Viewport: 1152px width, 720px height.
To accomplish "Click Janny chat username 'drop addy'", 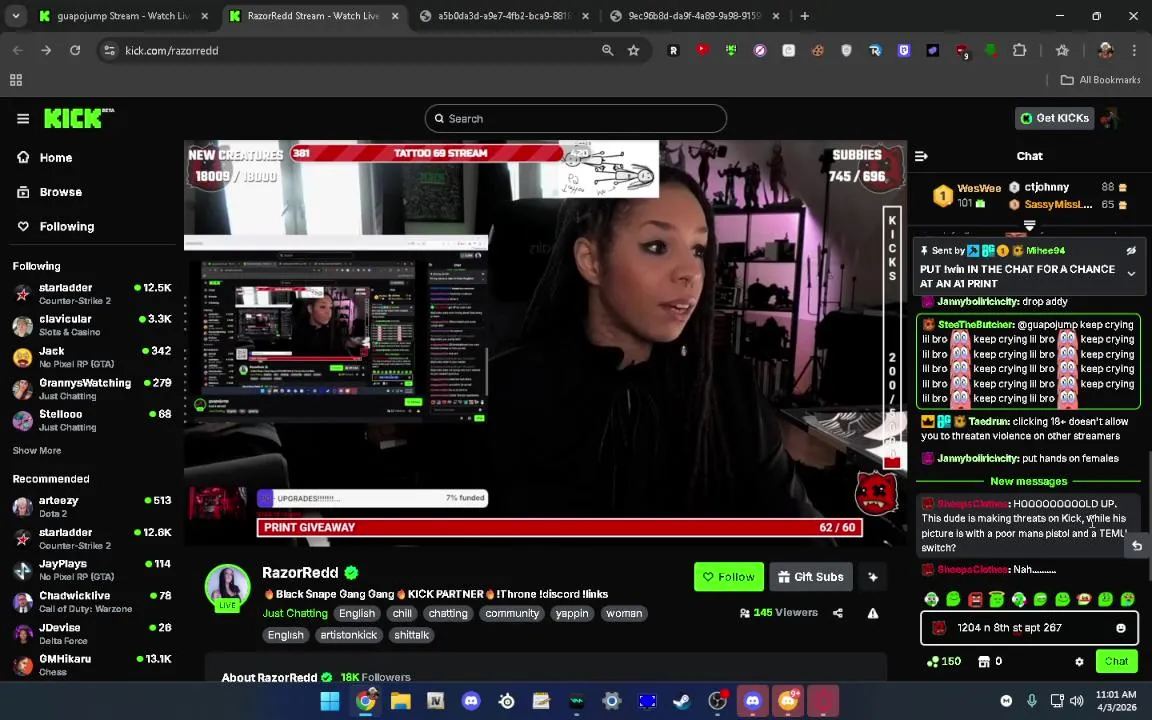I will (978, 301).
